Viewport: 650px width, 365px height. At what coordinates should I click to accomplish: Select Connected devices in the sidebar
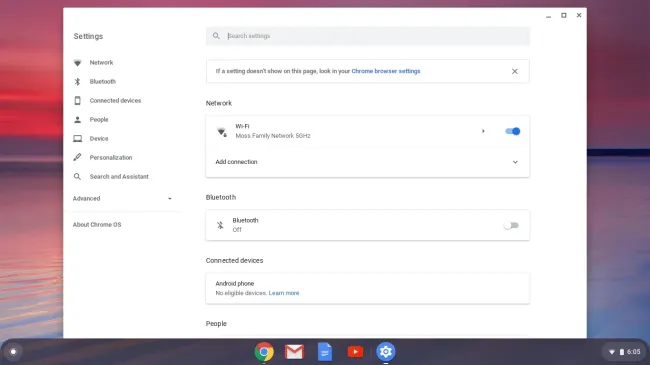tap(115, 100)
